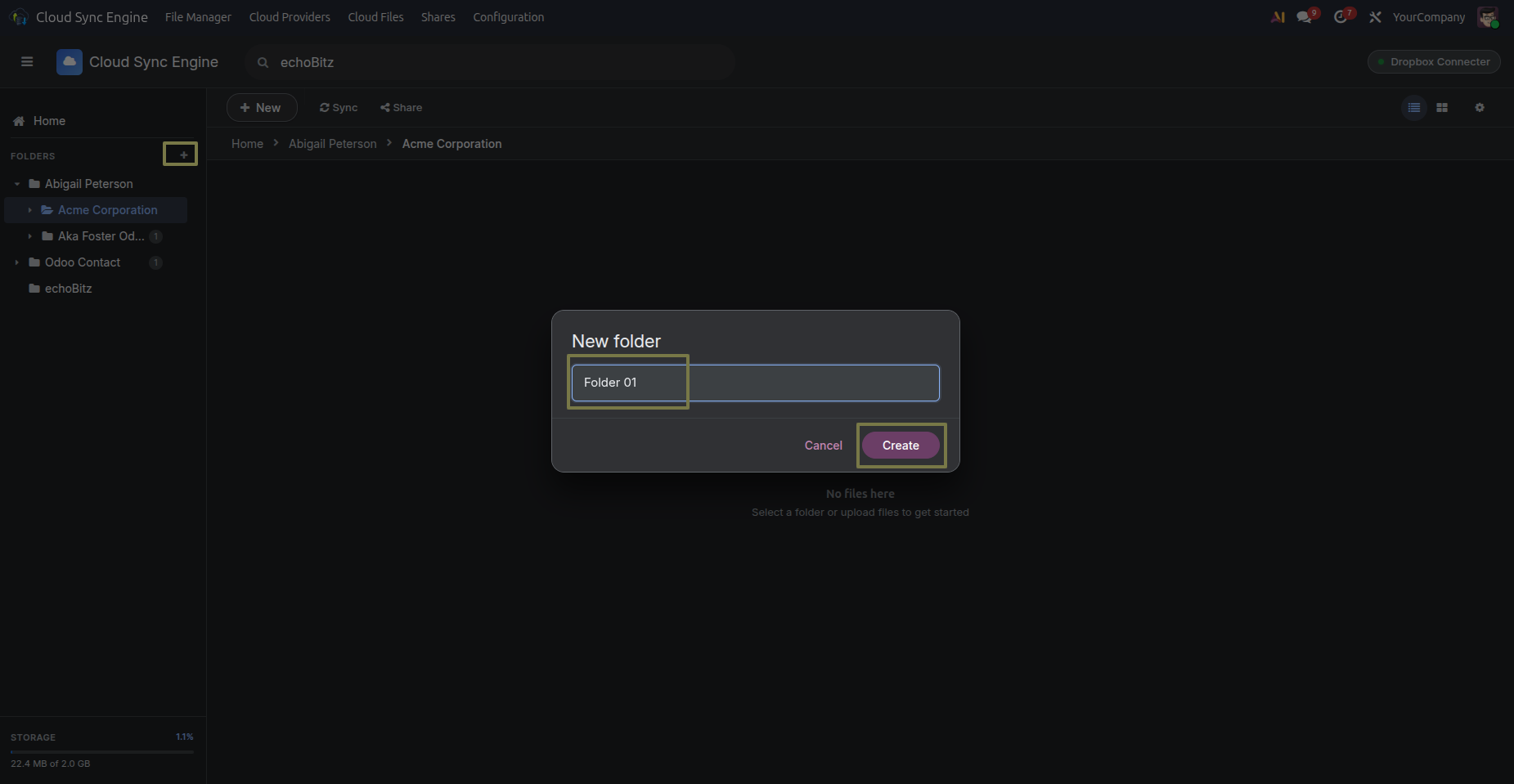Image resolution: width=1514 pixels, height=784 pixels.
Task: Add a folder with the plus icon
Action: point(183,155)
